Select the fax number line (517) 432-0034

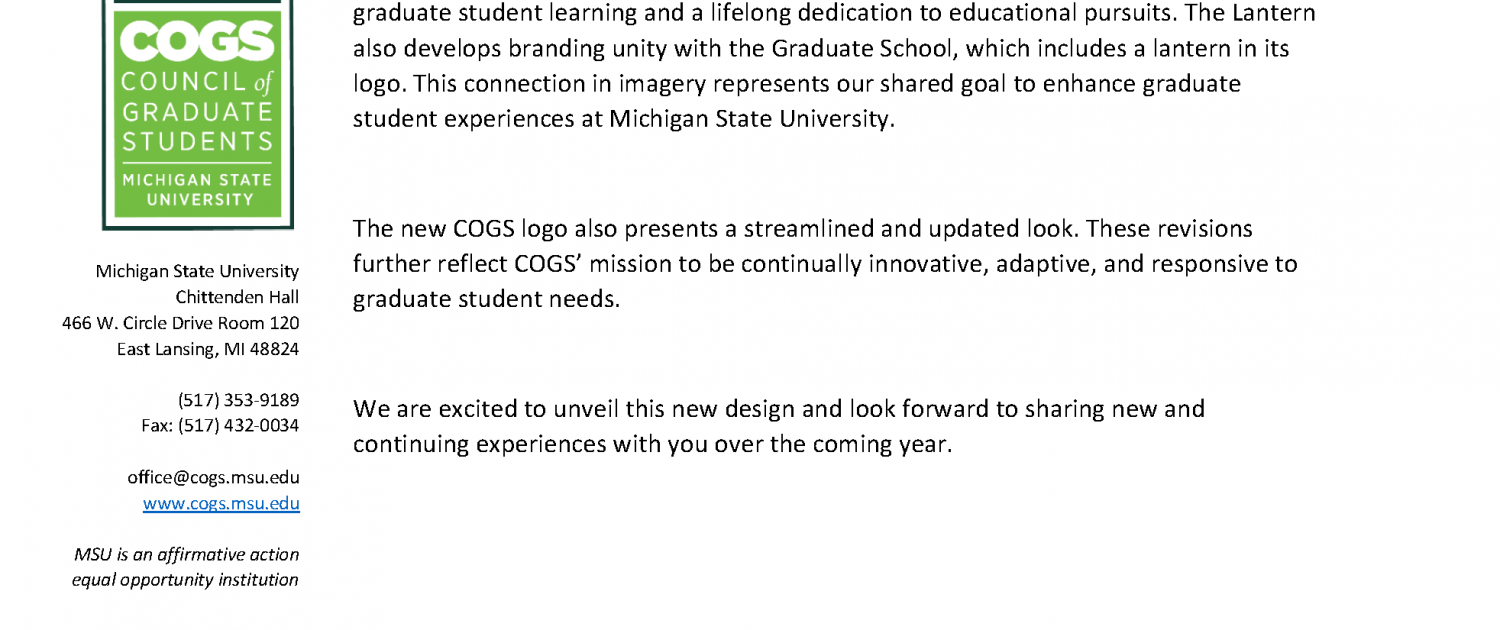[x=220, y=426]
